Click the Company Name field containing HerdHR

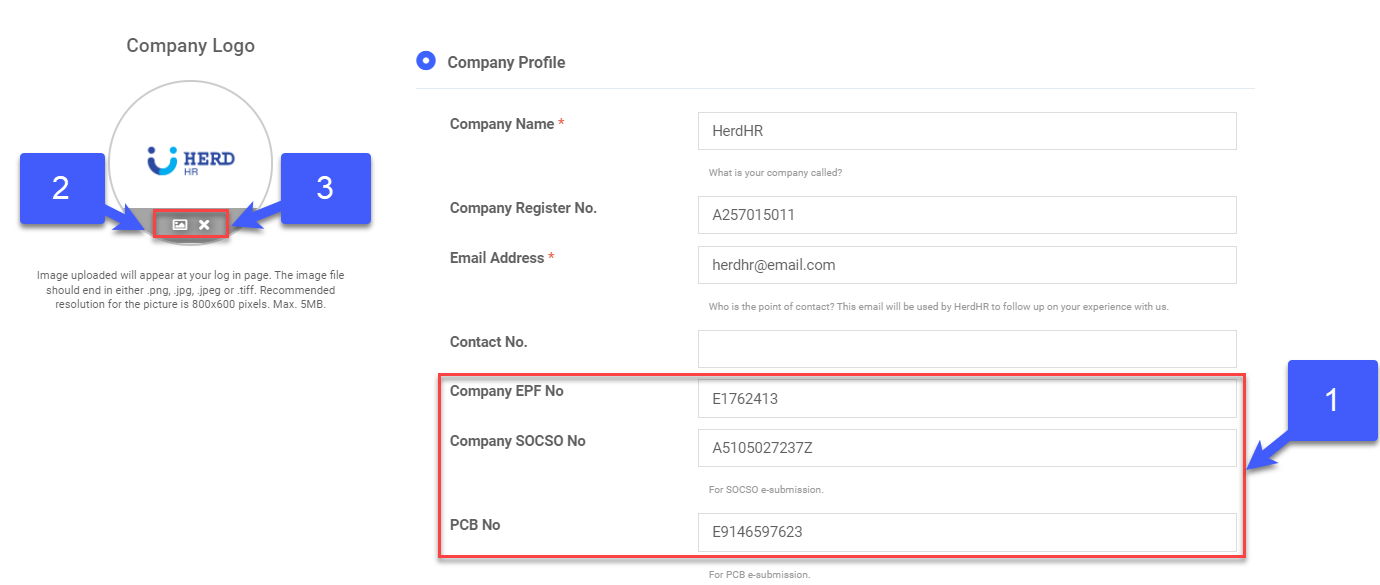[x=966, y=131]
